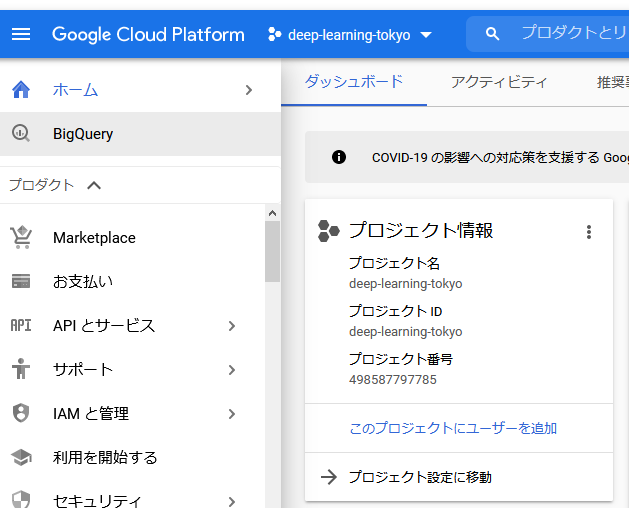This screenshot has height=508, width=629.
Task: Expand the ホーム submenu chevron
Action: point(249,90)
